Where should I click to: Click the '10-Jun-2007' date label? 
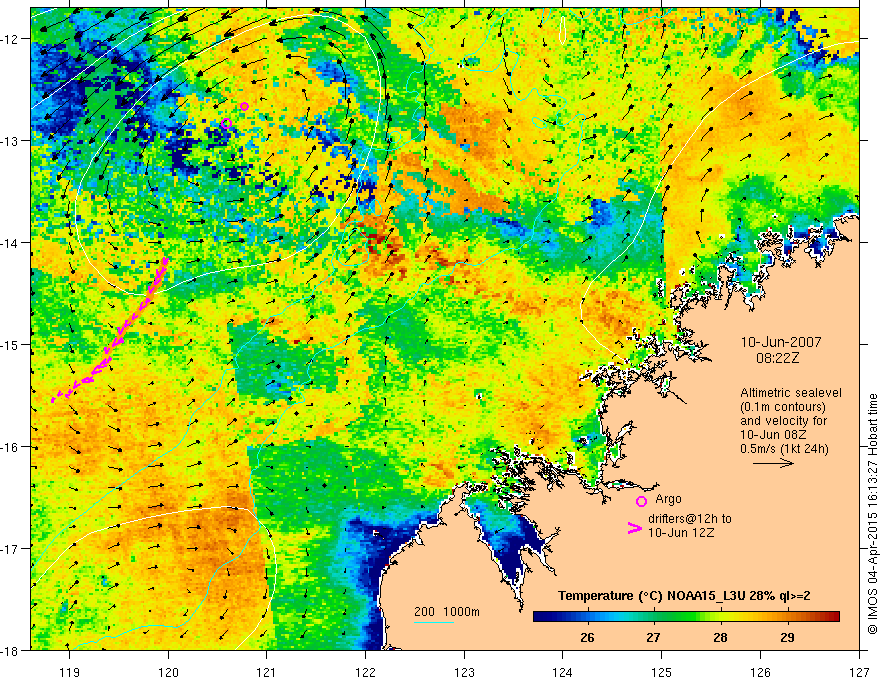tap(781, 342)
